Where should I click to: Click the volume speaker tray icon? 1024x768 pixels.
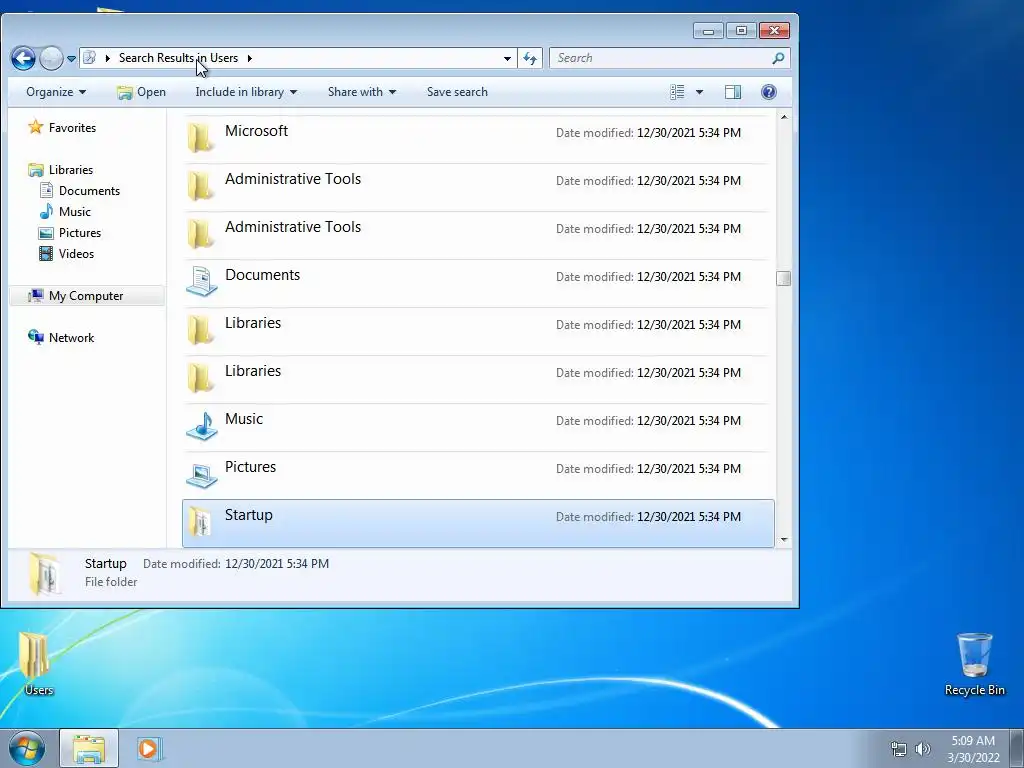coord(923,749)
